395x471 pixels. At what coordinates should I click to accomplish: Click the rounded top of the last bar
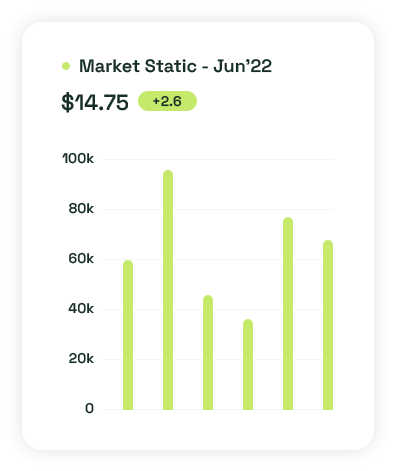[328, 245]
